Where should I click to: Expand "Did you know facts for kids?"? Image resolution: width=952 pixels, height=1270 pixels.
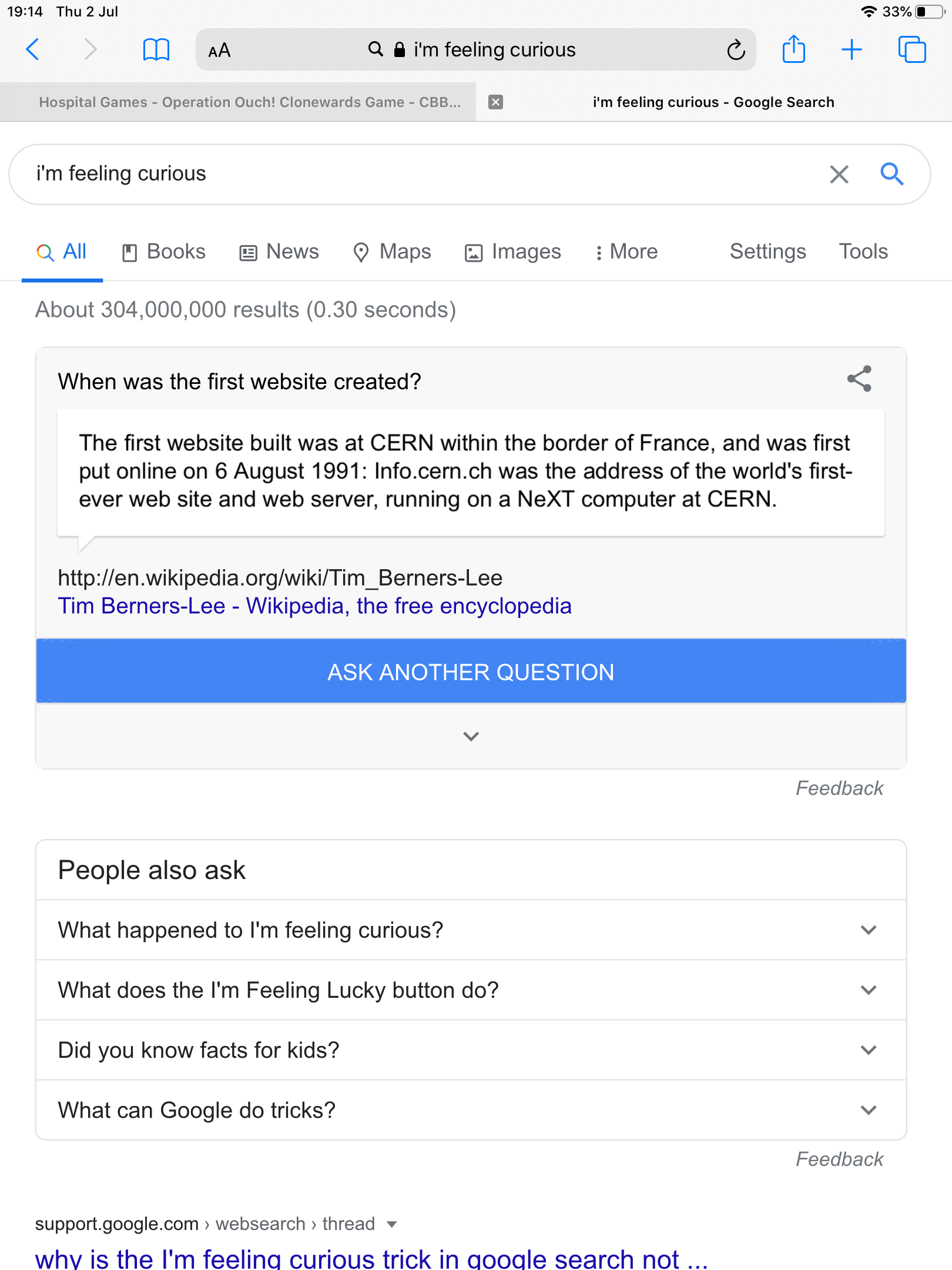point(868,1050)
